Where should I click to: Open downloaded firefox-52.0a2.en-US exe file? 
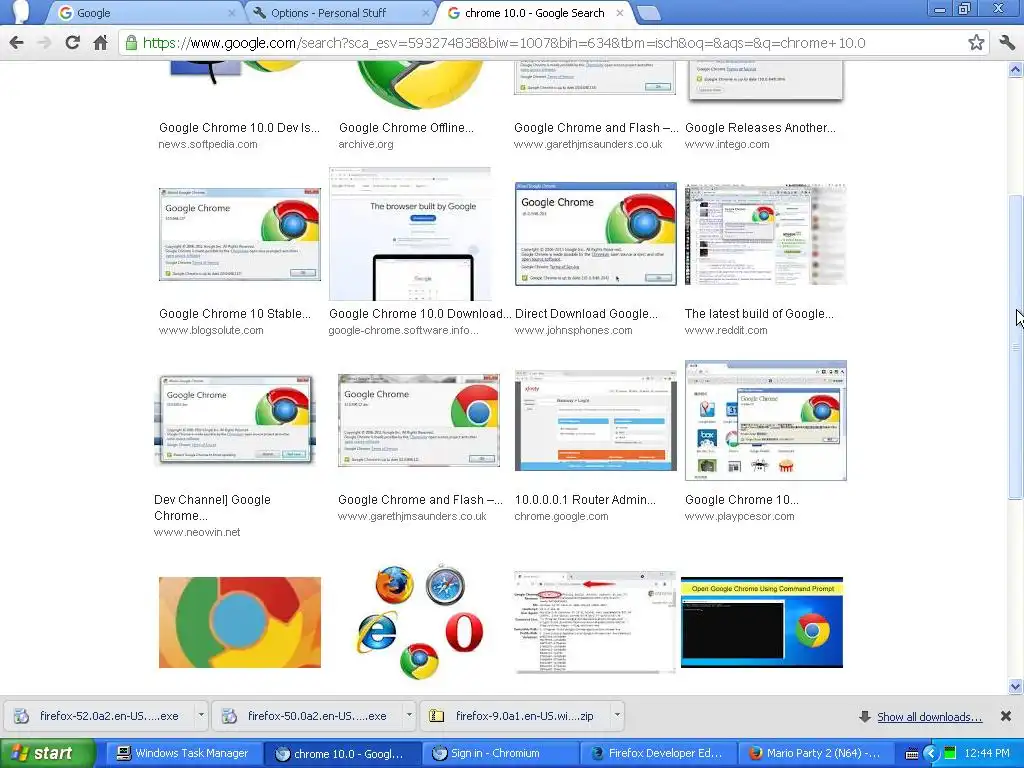click(x=99, y=716)
